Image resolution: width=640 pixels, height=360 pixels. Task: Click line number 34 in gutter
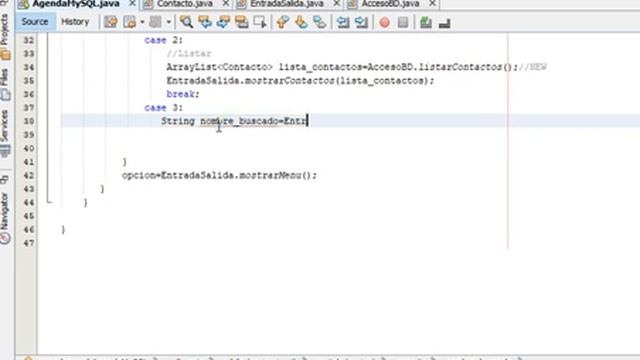pyautogui.click(x=29, y=67)
